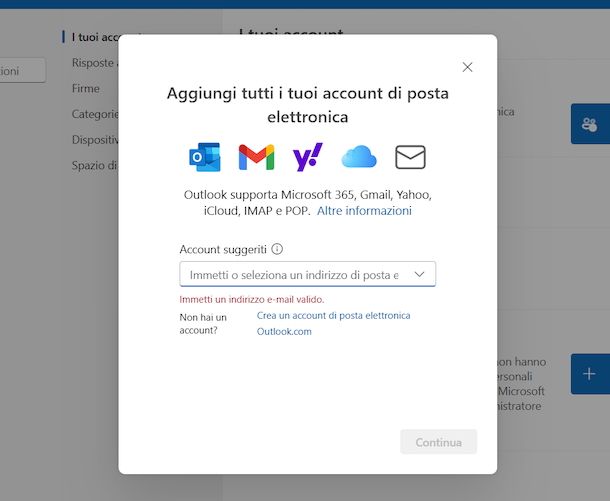
Task: Click the Outlook logo icon
Action: [205, 157]
